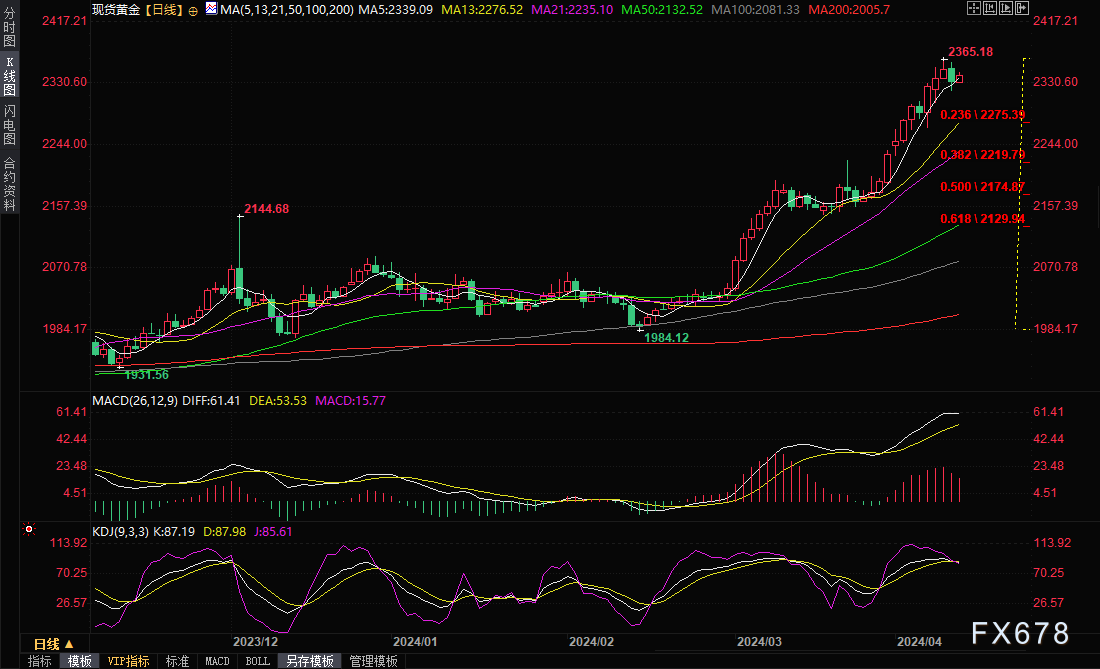Switch to the 指标 tab

pyautogui.click(x=39, y=661)
